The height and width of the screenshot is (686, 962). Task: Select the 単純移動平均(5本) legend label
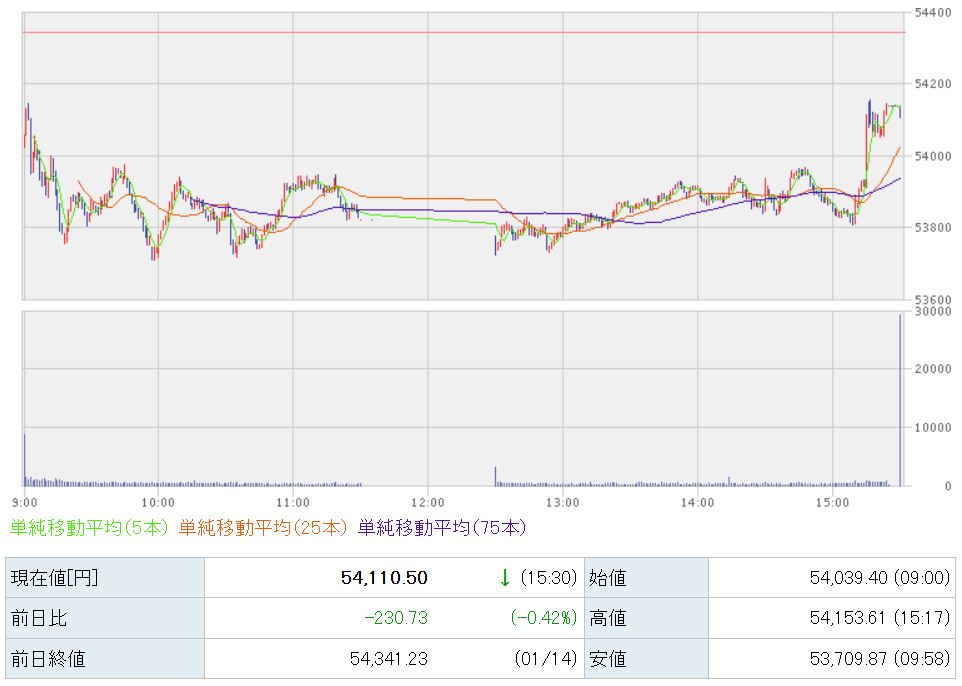pyautogui.click(x=89, y=527)
